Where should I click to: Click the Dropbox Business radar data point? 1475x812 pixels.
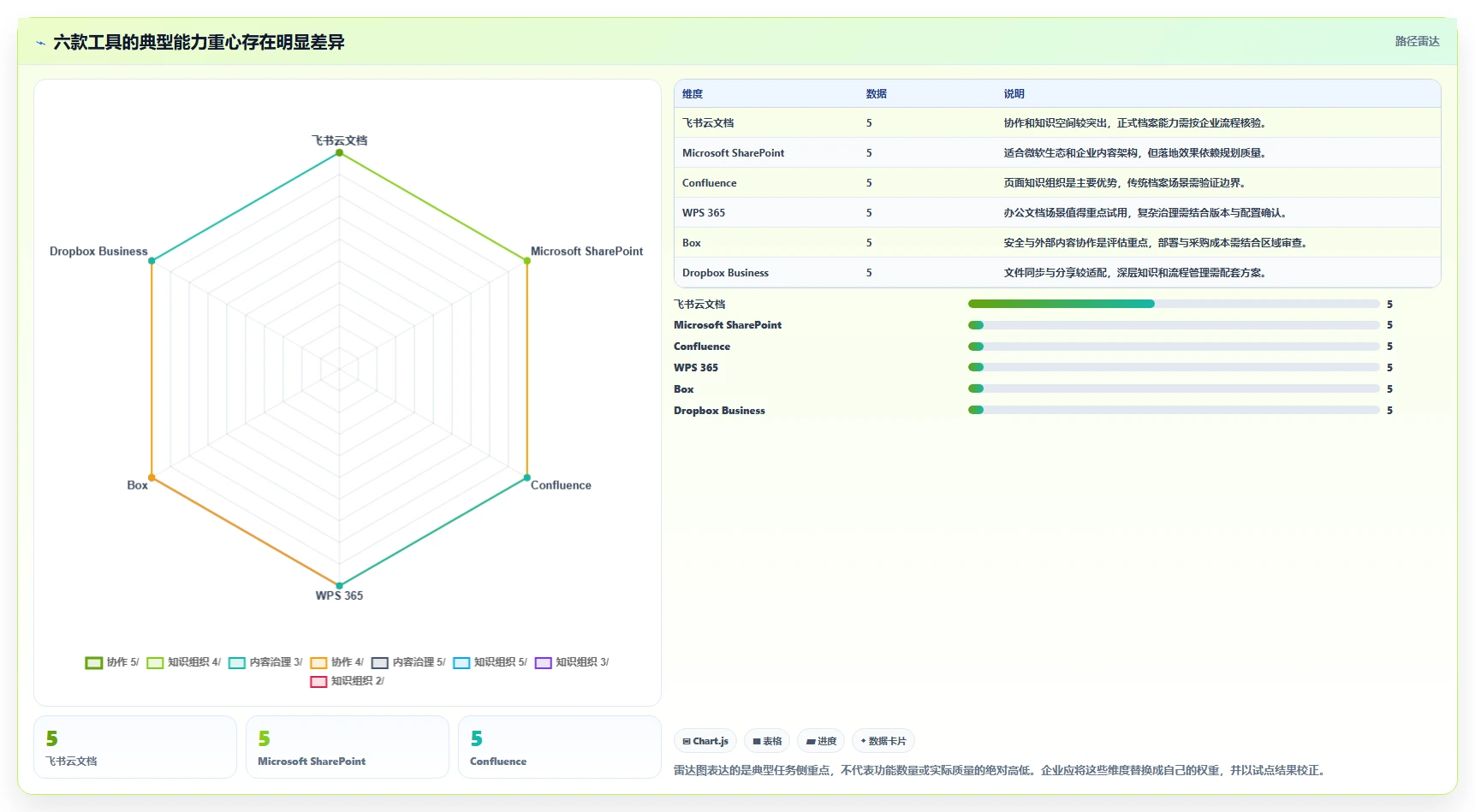[x=152, y=261]
